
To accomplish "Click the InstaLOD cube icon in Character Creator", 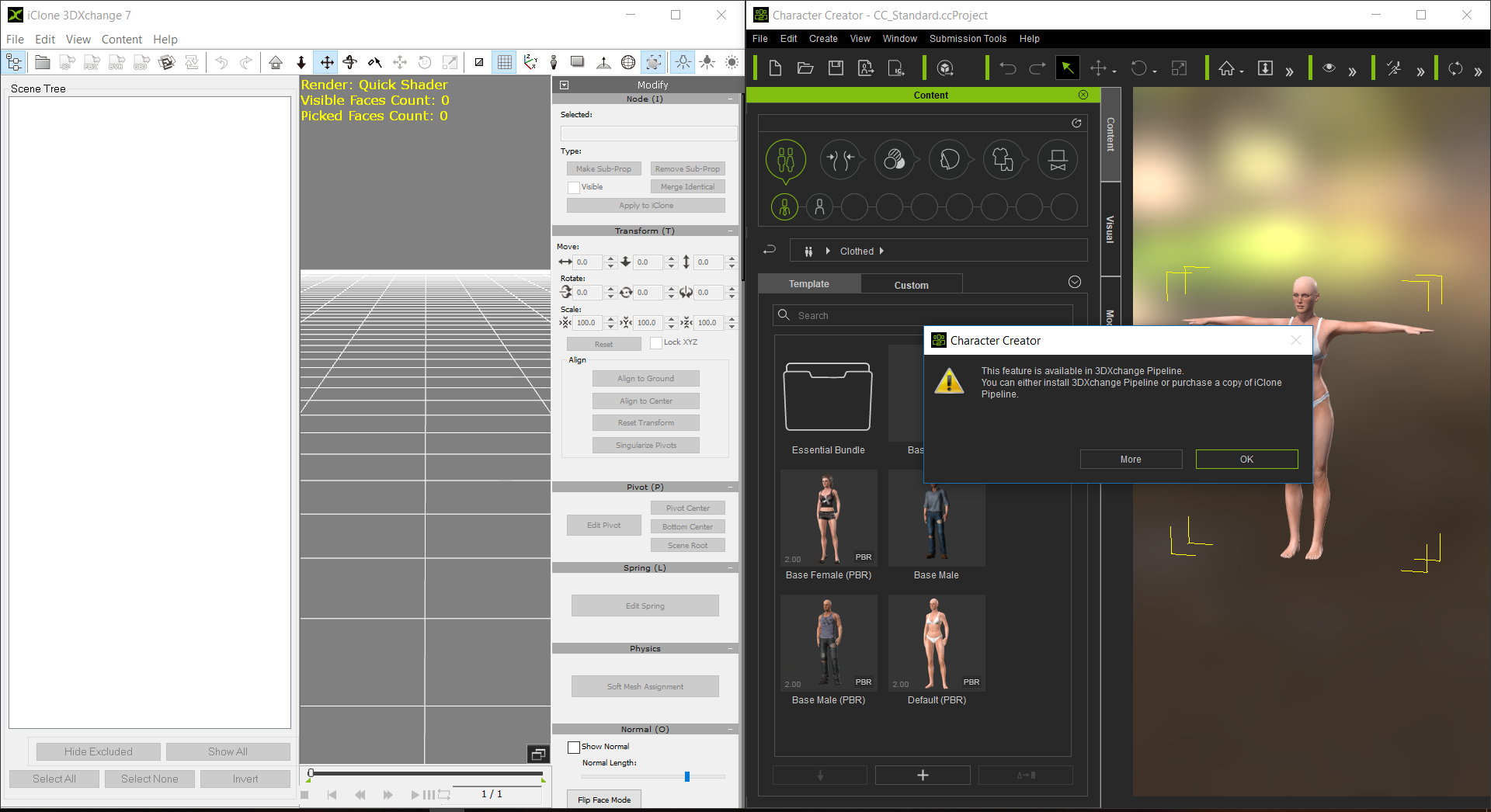I will click(x=945, y=68).
